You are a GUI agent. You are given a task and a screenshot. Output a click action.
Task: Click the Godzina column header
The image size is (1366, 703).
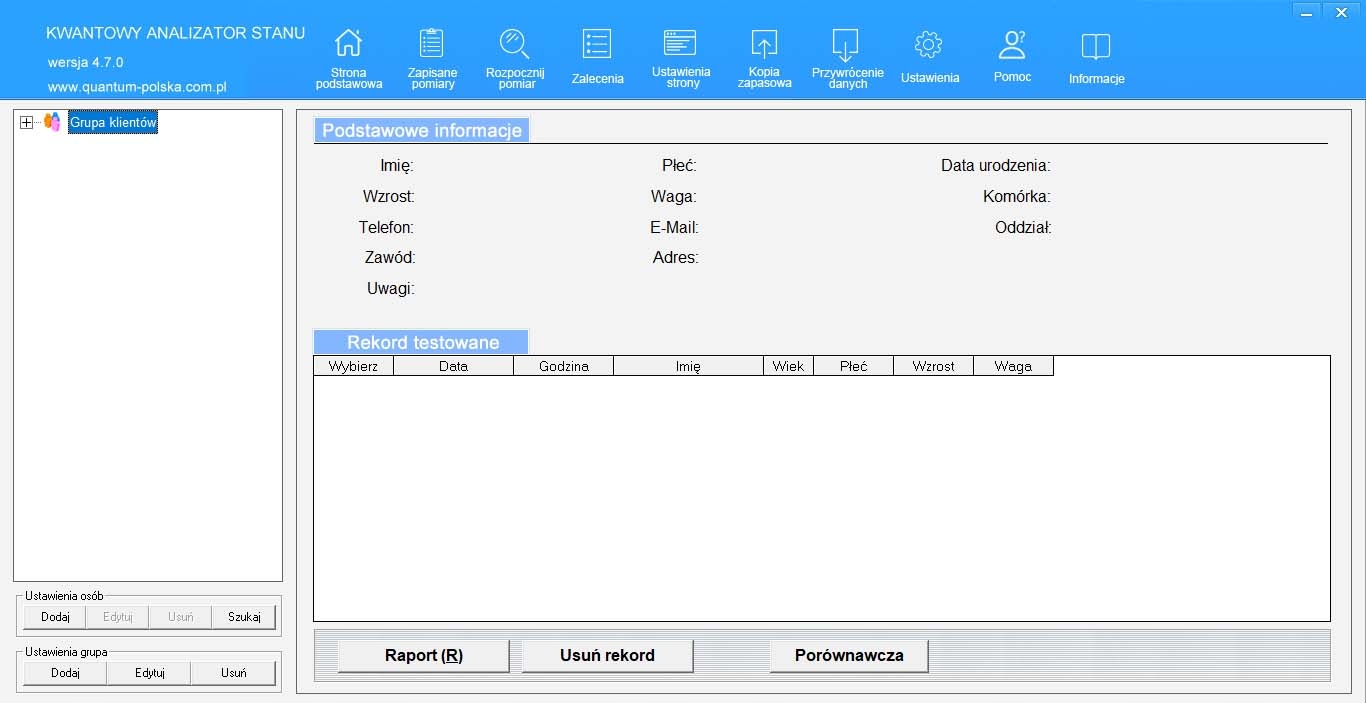[x=563, y=366]
